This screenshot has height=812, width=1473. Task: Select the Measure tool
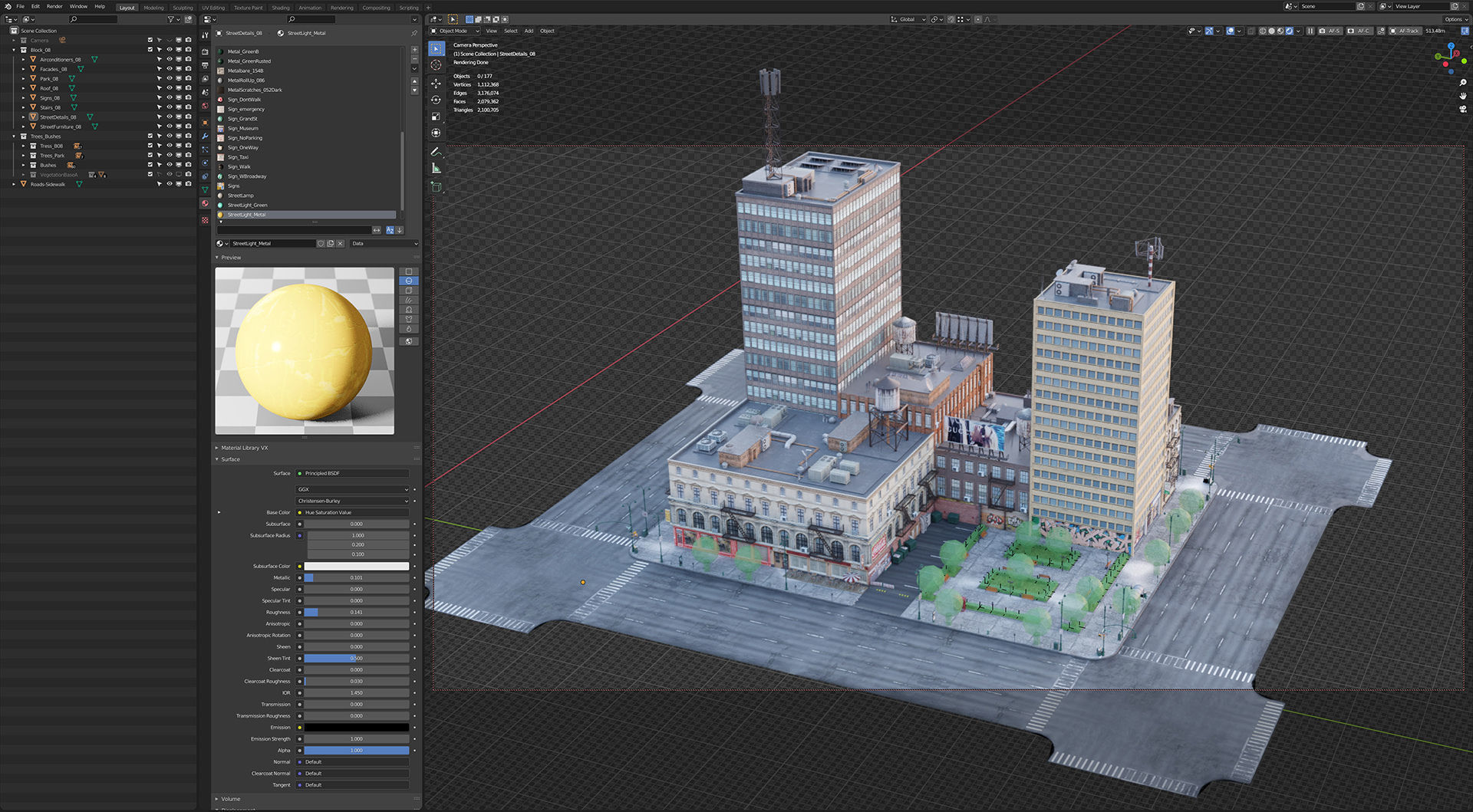tap(436, 169)
